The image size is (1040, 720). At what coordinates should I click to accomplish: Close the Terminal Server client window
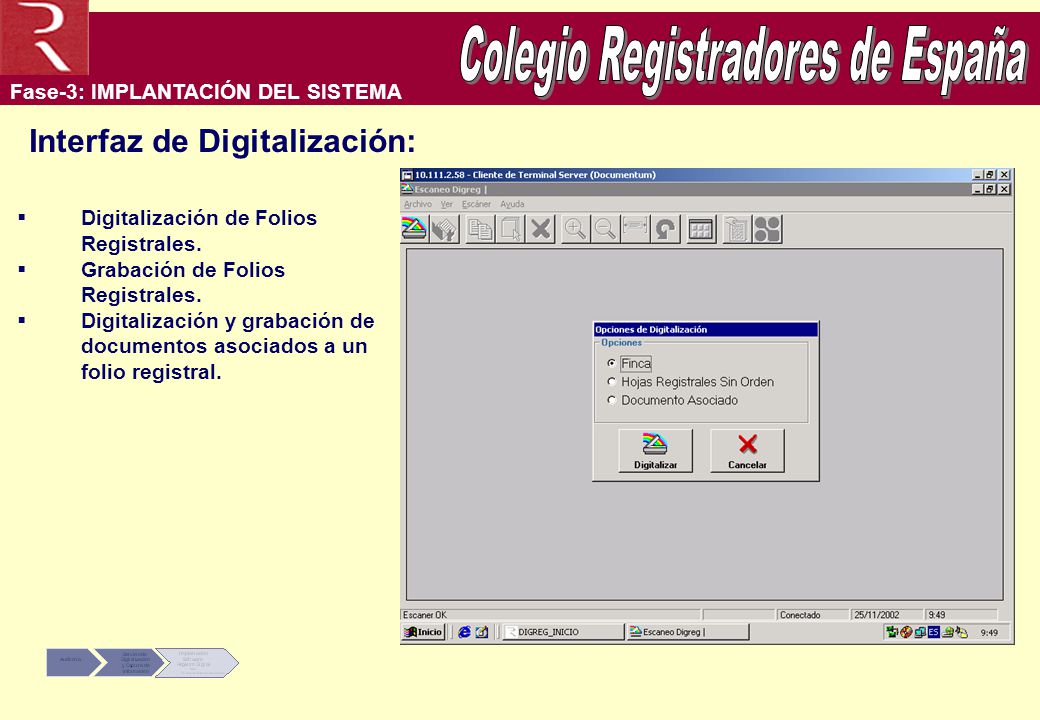click(x=1004, y=174)
